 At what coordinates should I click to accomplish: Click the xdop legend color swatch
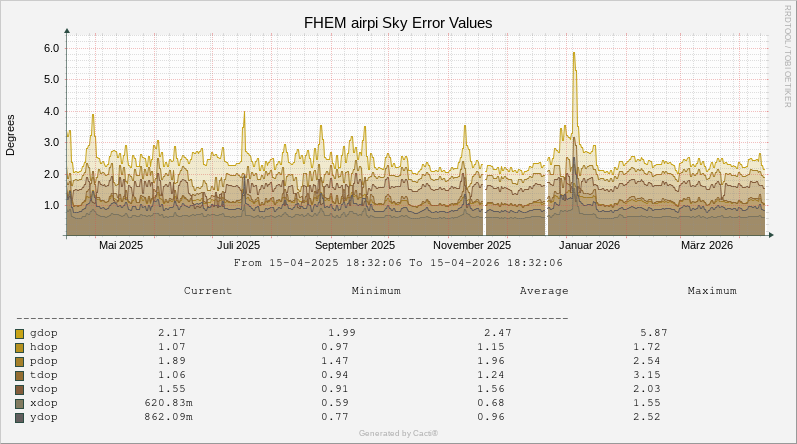tap(20, 403)
